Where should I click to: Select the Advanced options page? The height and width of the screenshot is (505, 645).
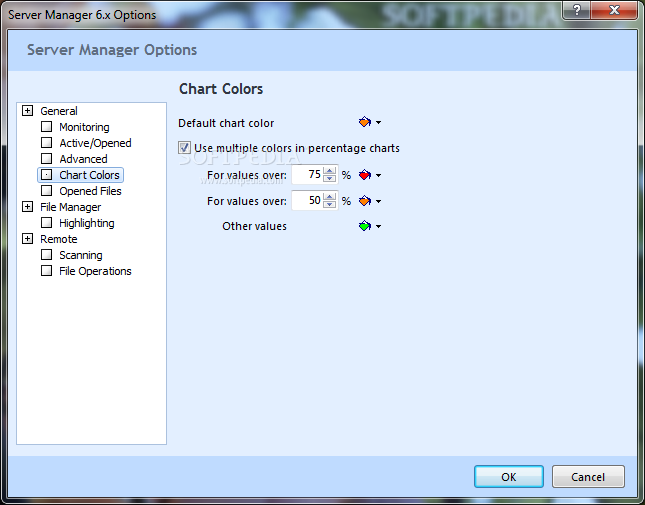tap(83, 159)
